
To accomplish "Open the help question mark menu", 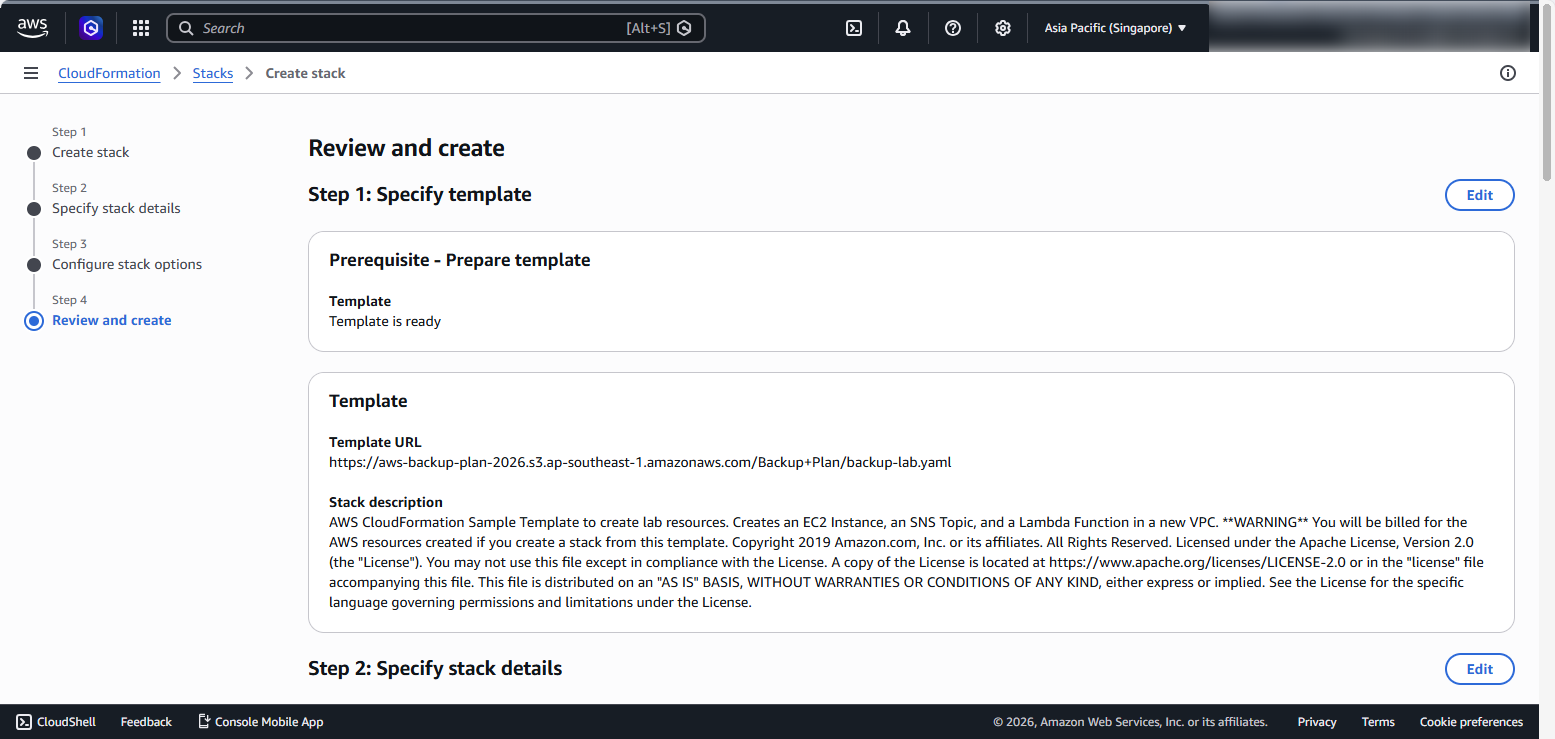I will click(953, 28).
